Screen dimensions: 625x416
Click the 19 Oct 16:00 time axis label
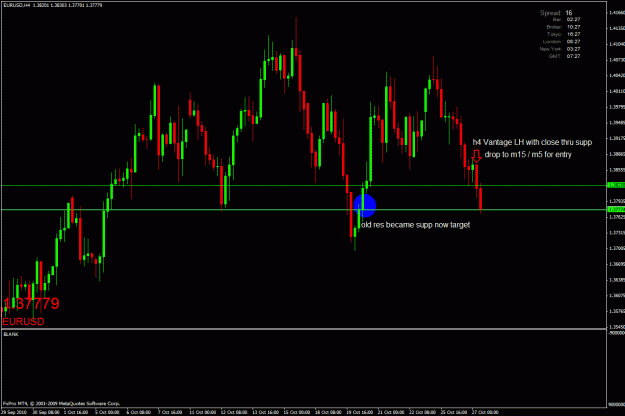tap(360, 412)
